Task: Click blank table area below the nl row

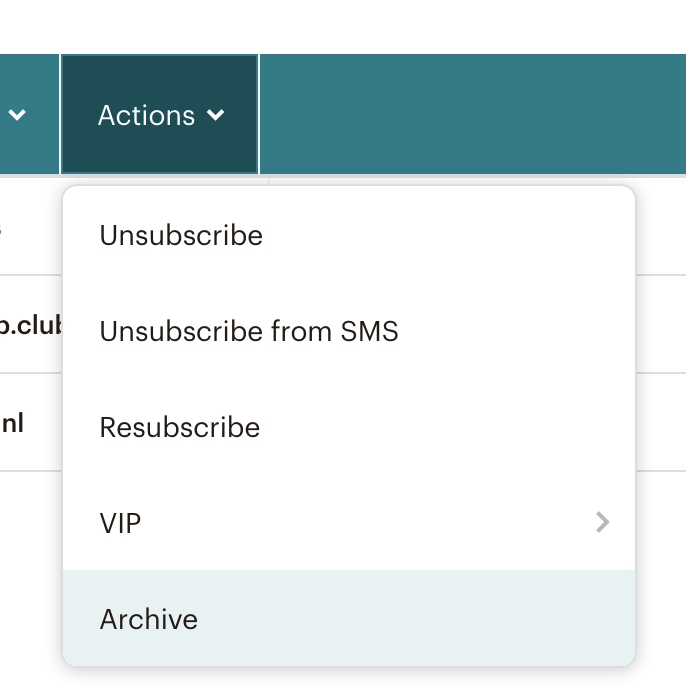Action: coord(31,572)
